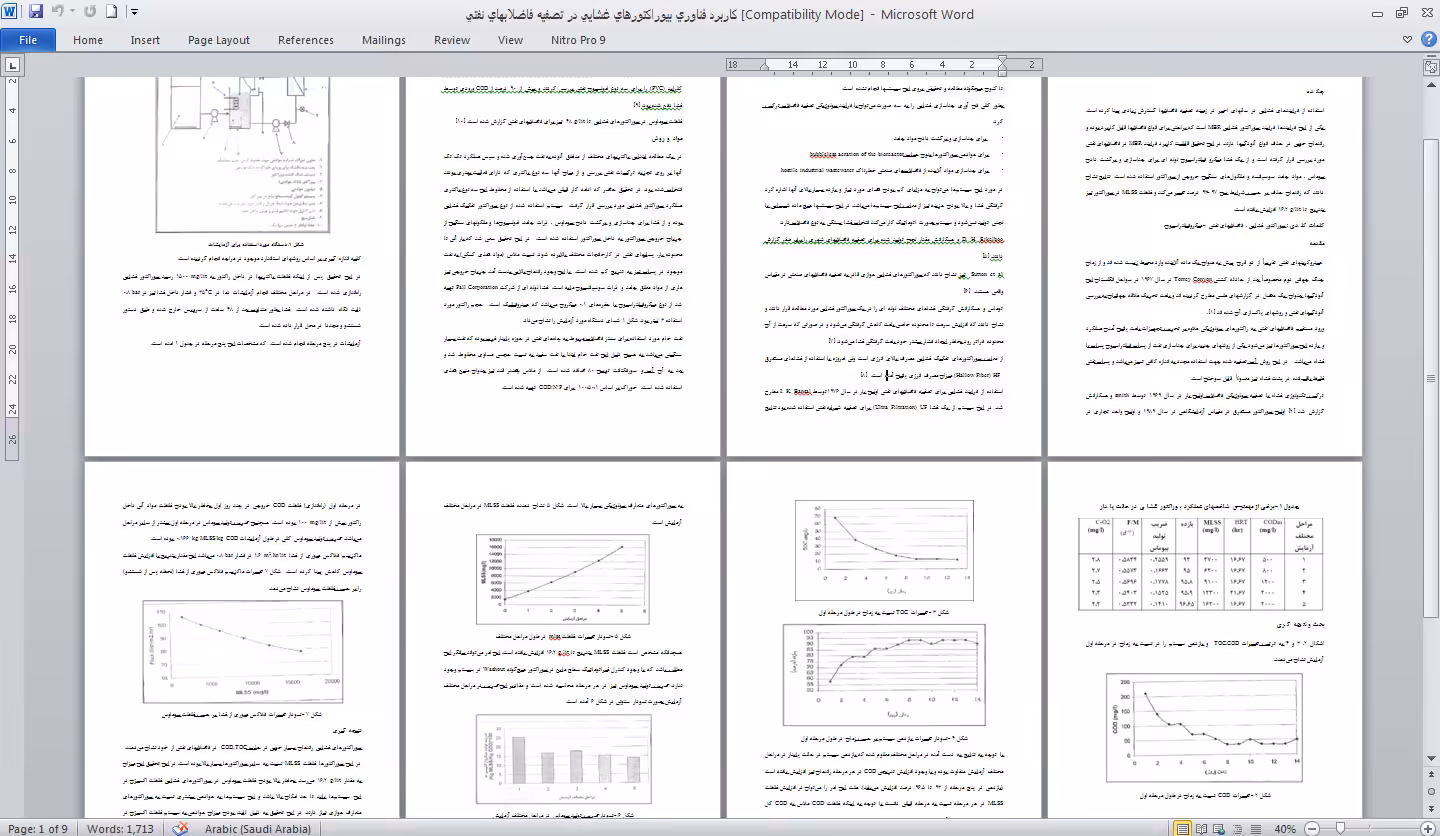Screen dimensions: 1440x836
Task: Create a new blank document icon
Action: (x=112, y=12)
